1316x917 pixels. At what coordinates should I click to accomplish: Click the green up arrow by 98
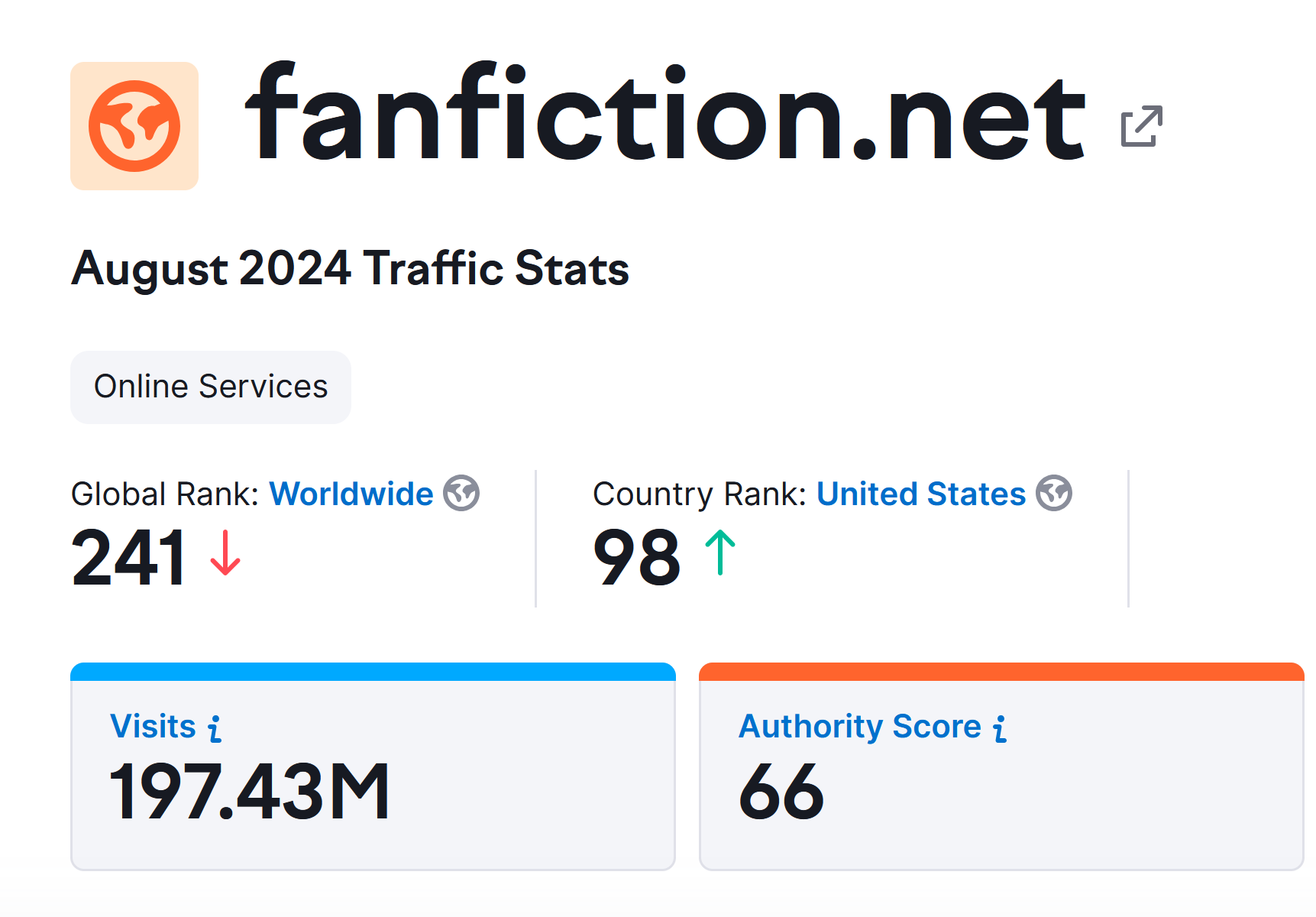[719, 553]
